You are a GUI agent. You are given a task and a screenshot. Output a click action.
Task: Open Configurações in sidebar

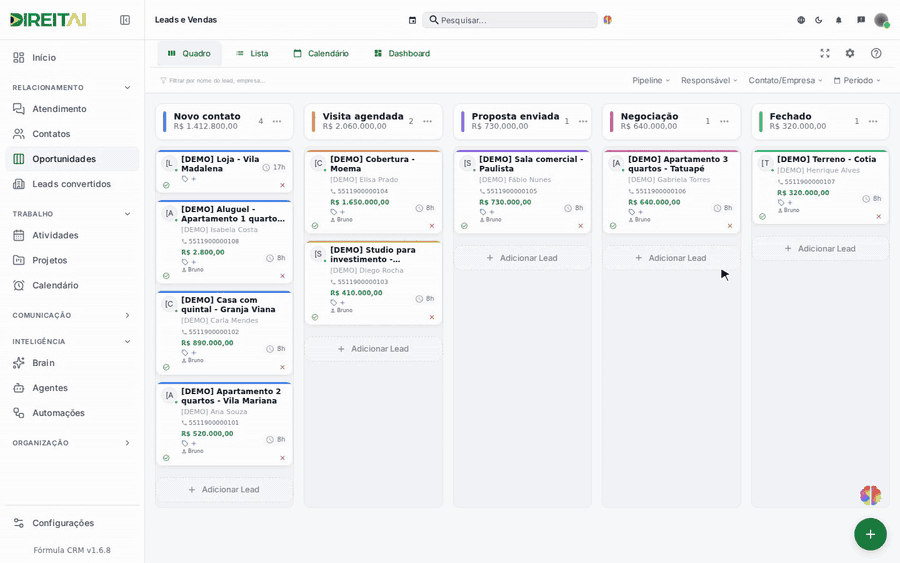pos(72,523)
